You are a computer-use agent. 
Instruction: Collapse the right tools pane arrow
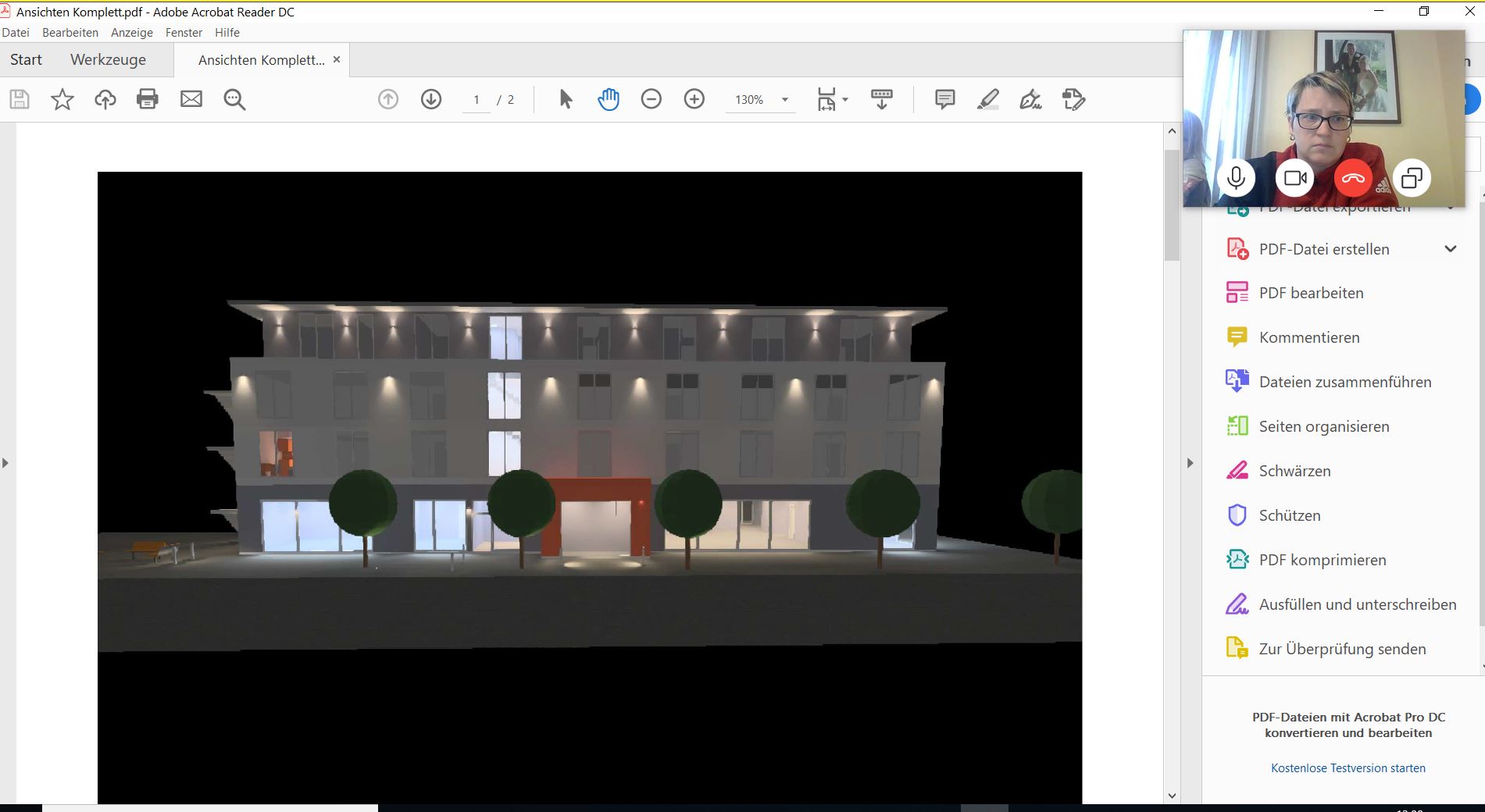pyautogui.click(x=1190, y=463)
